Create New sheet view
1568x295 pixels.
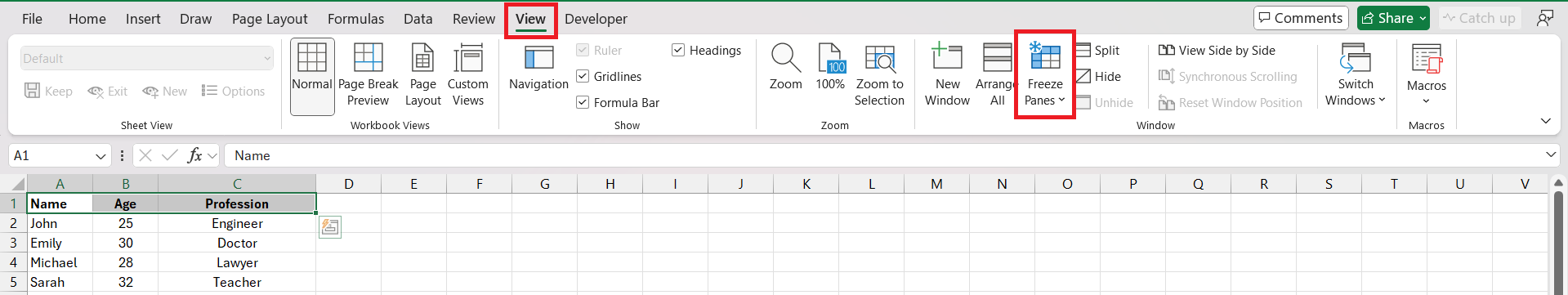tap(165, 92)
